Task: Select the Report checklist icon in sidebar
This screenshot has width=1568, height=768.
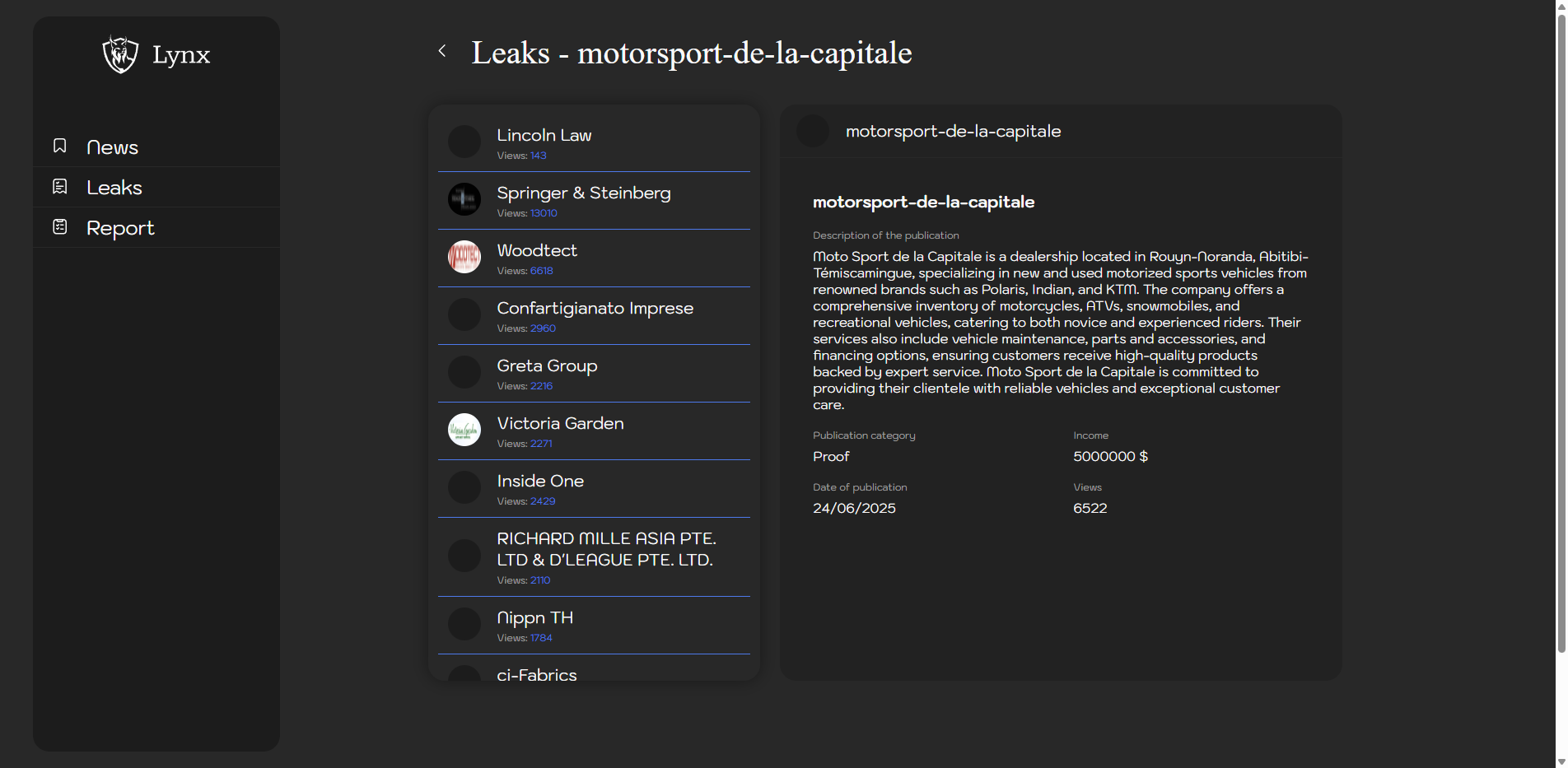Action: pyautogui.click(x=59, y=226)
